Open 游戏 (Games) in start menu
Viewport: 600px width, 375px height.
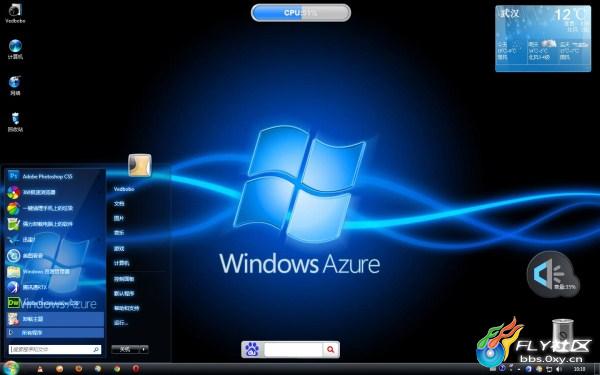point(119,249)
